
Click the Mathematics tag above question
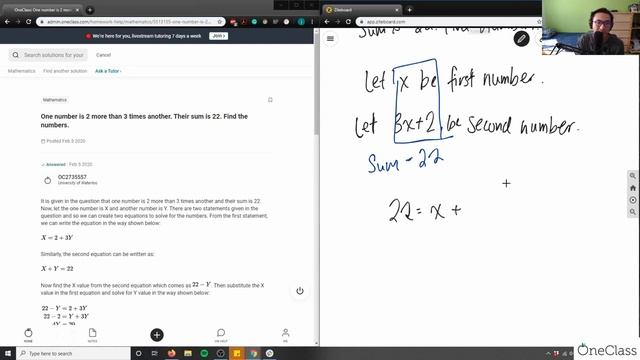point(55,100)
